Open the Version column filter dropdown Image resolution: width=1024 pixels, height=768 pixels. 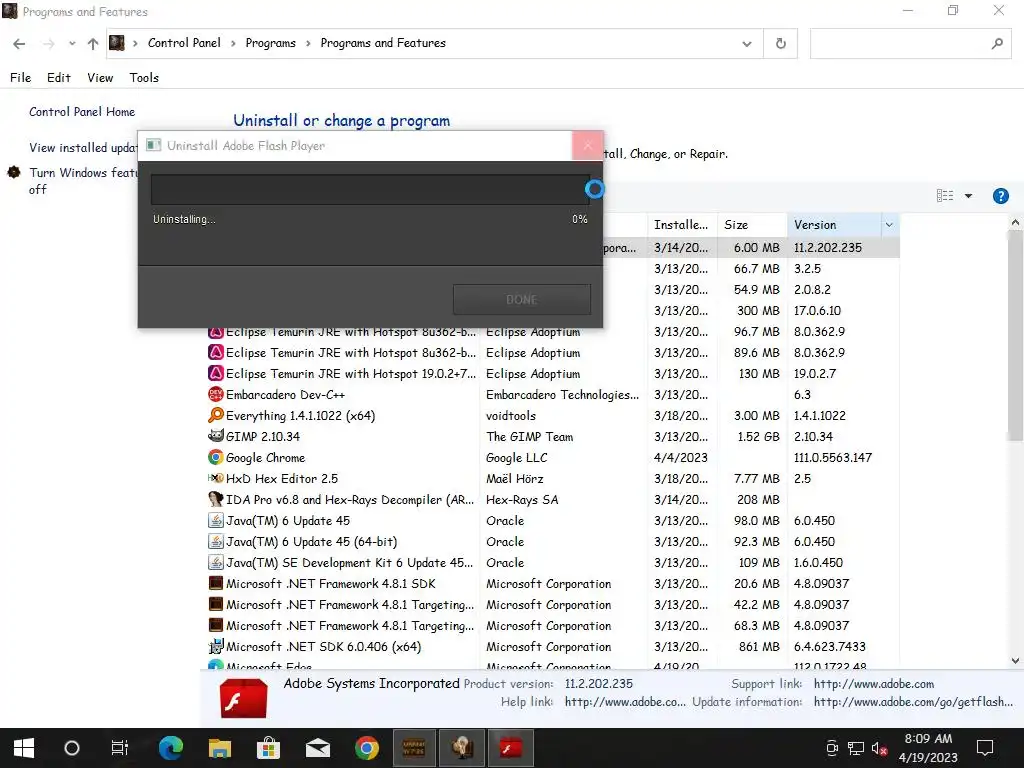click(889, 225)
